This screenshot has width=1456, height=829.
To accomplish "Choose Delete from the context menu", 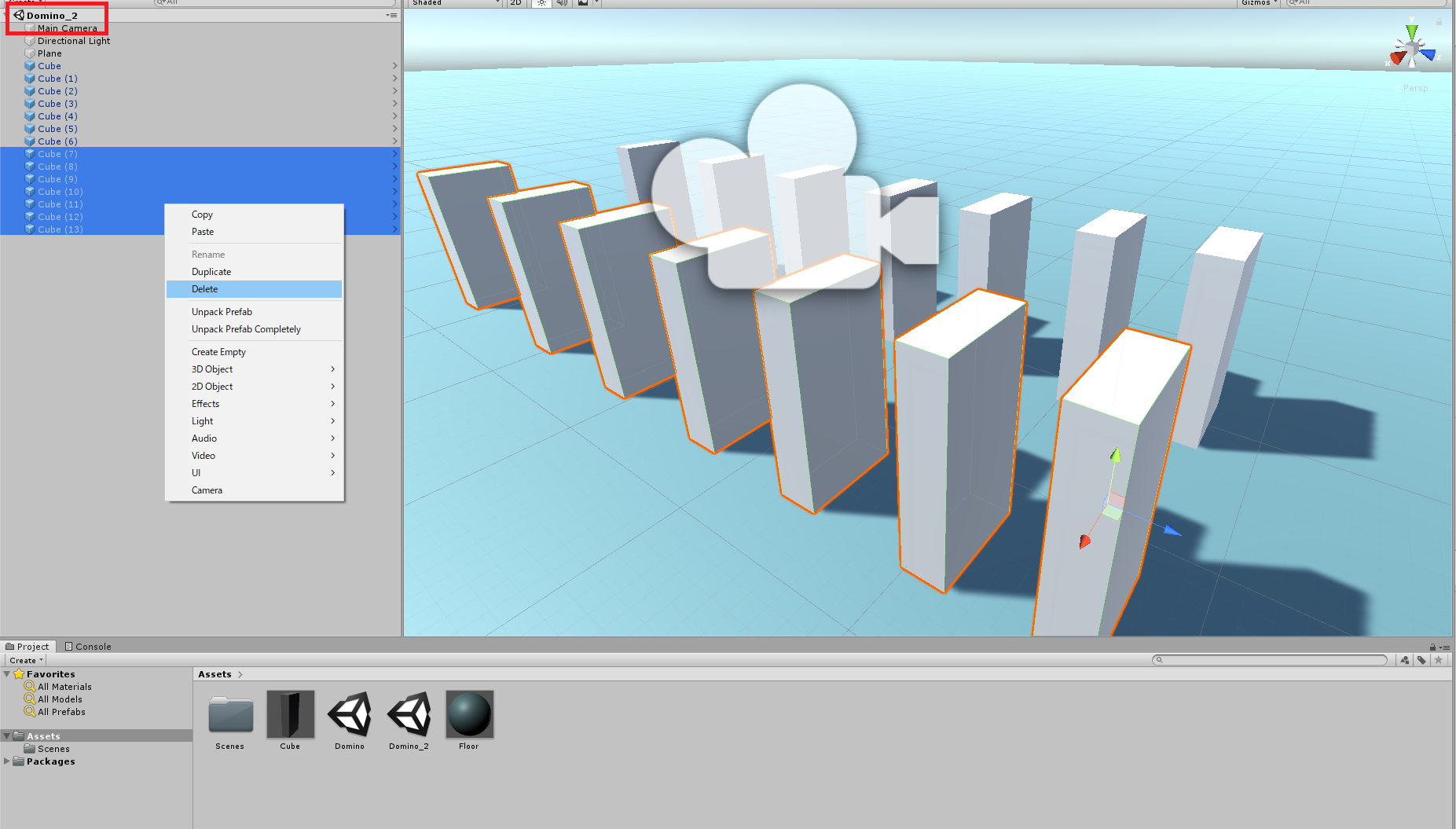I will click(254, 289).
